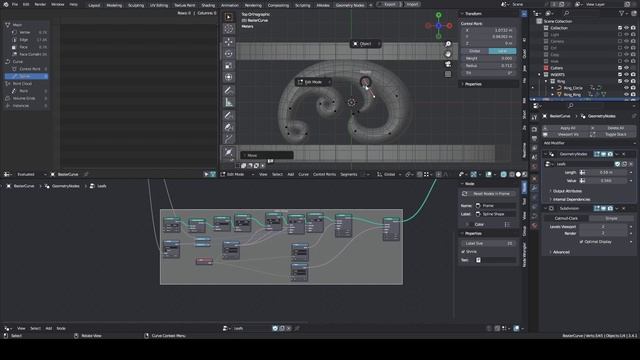Toggle Optimal Display checkbox in Subdivision modifier
The height and width of the screenshot is (360, 640).
click(x=581, y=242)
